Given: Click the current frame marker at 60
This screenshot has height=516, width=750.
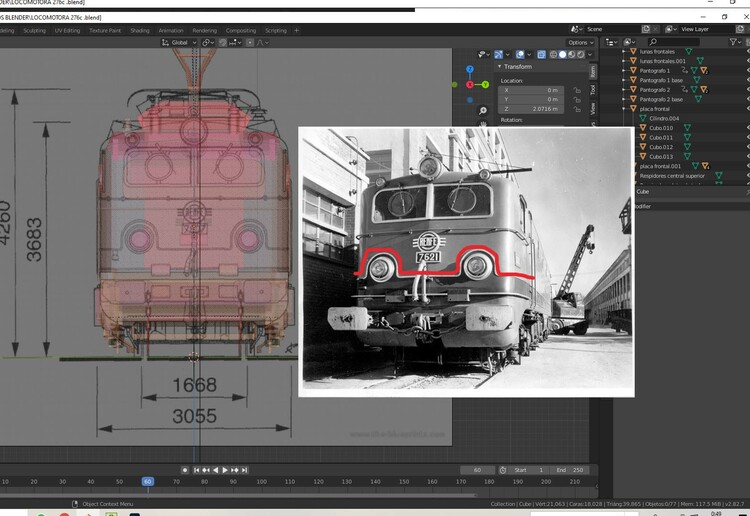Looking at the screenshot, I should coord(147,482).
